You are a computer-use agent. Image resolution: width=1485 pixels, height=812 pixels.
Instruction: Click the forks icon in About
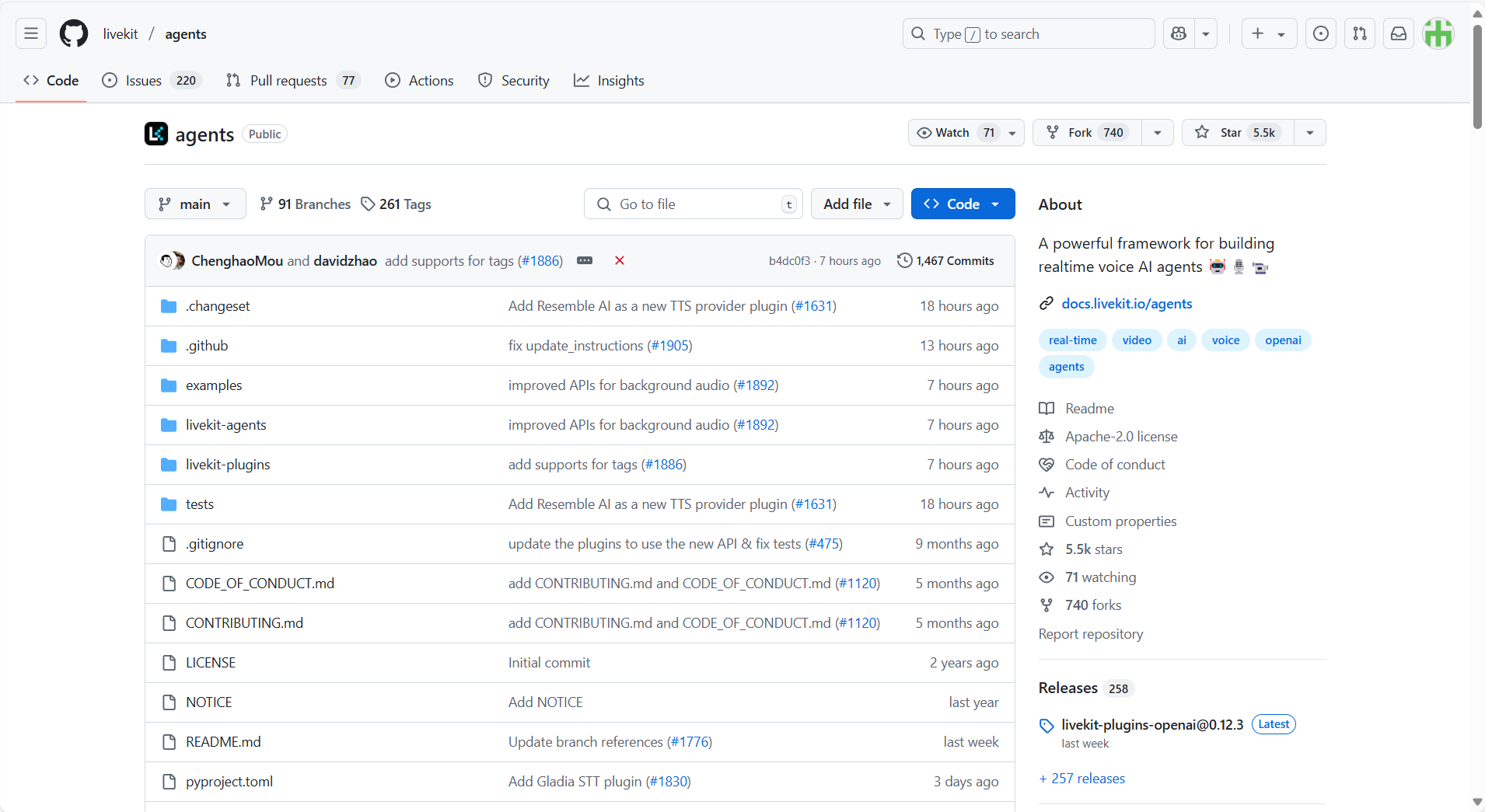point(1046,605)
